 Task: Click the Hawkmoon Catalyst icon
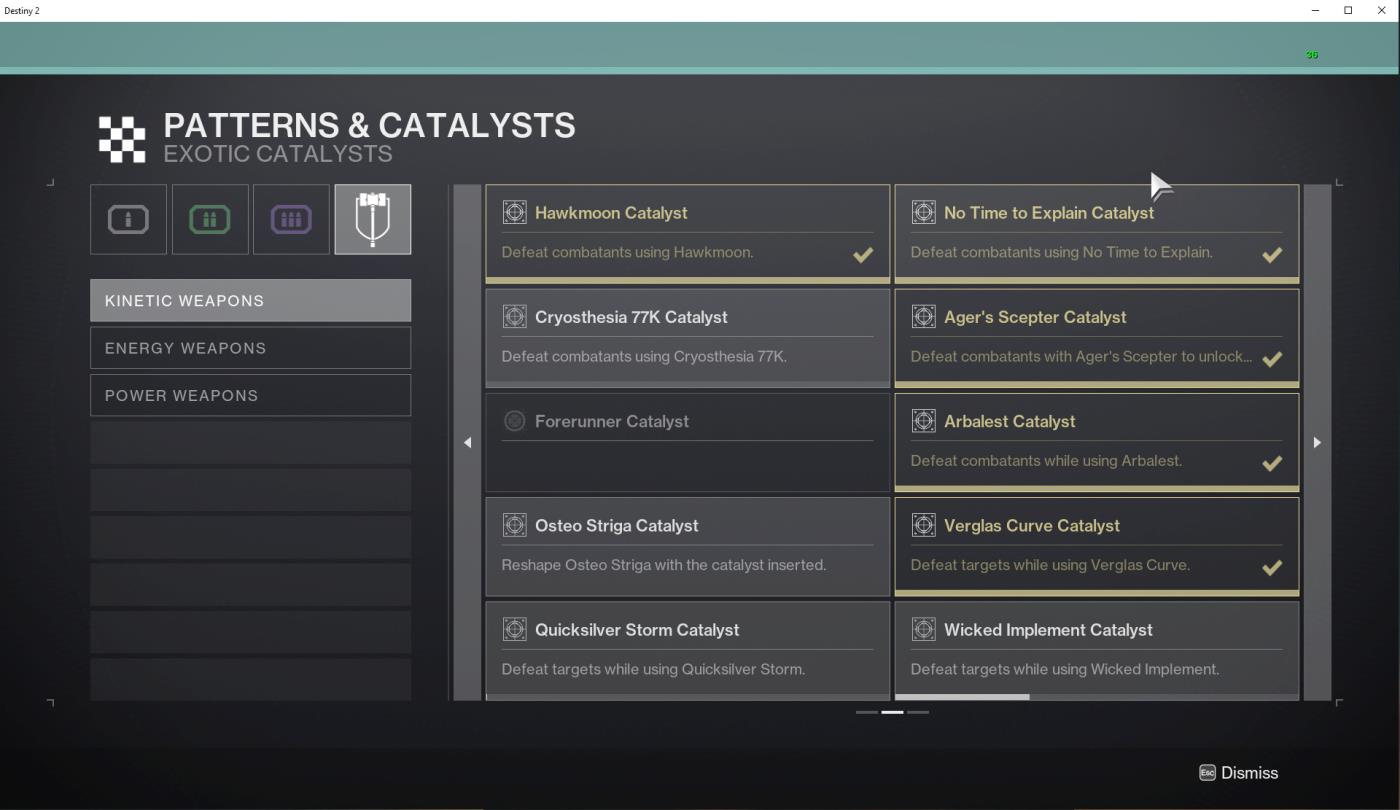pos(514,212)
